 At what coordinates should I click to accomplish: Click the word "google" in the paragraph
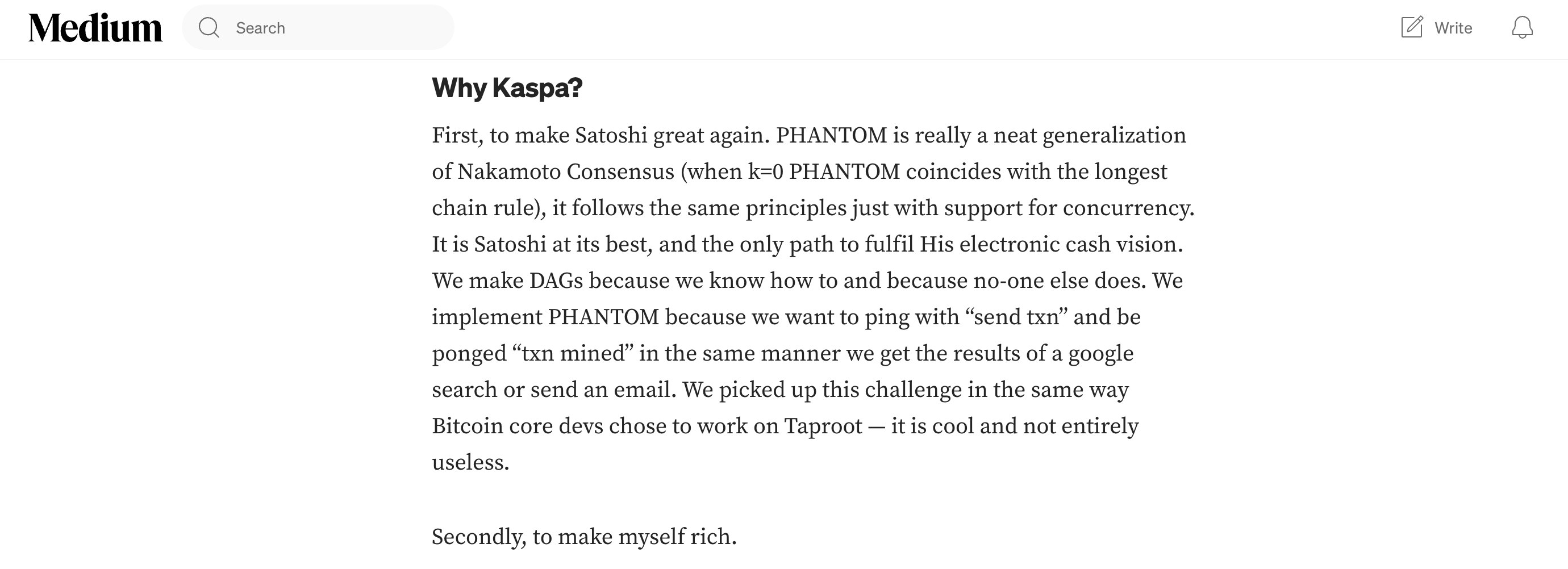tap(1100, 354)
